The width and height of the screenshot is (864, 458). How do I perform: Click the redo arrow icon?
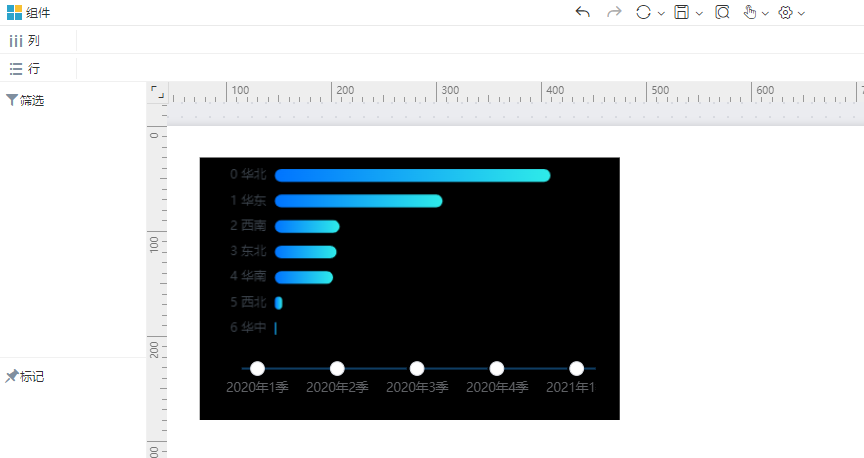tap(614, 12)
